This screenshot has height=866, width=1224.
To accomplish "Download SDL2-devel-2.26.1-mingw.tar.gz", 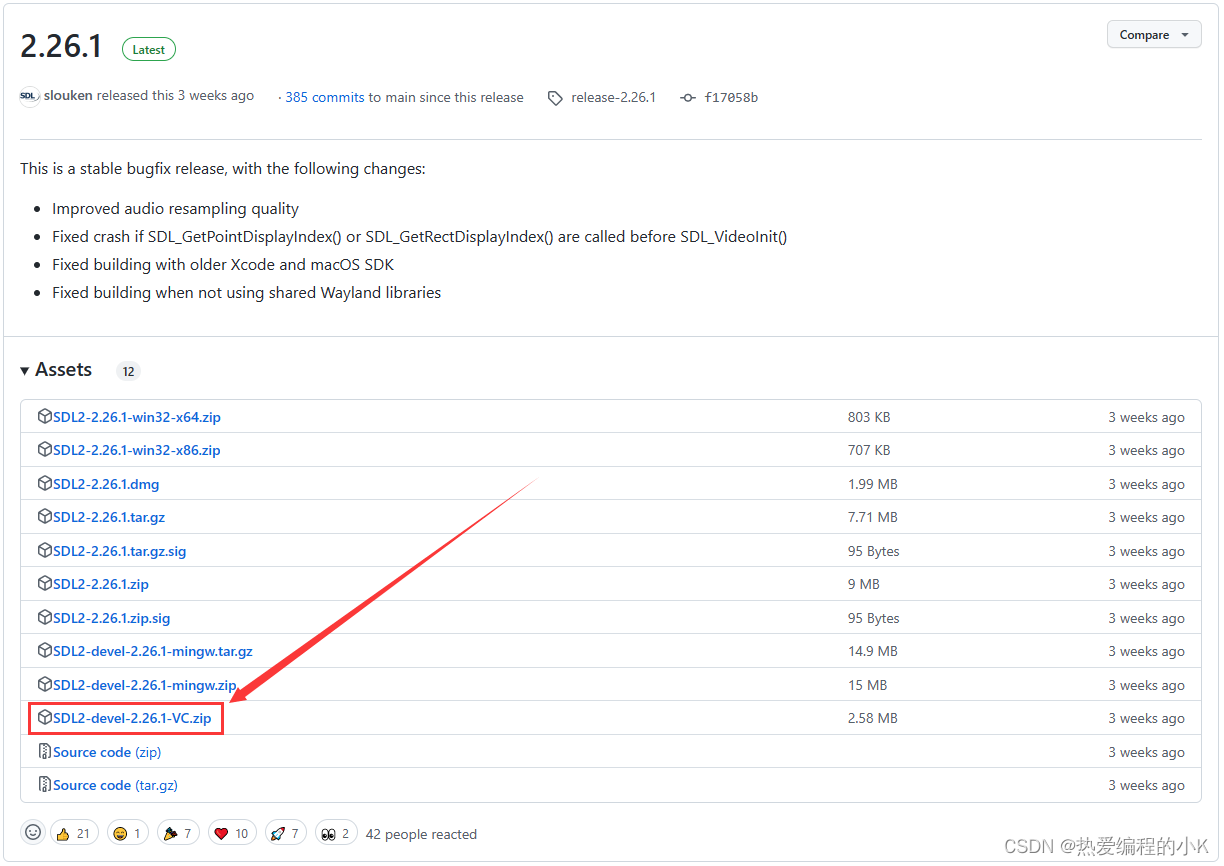I will [153, 651].
